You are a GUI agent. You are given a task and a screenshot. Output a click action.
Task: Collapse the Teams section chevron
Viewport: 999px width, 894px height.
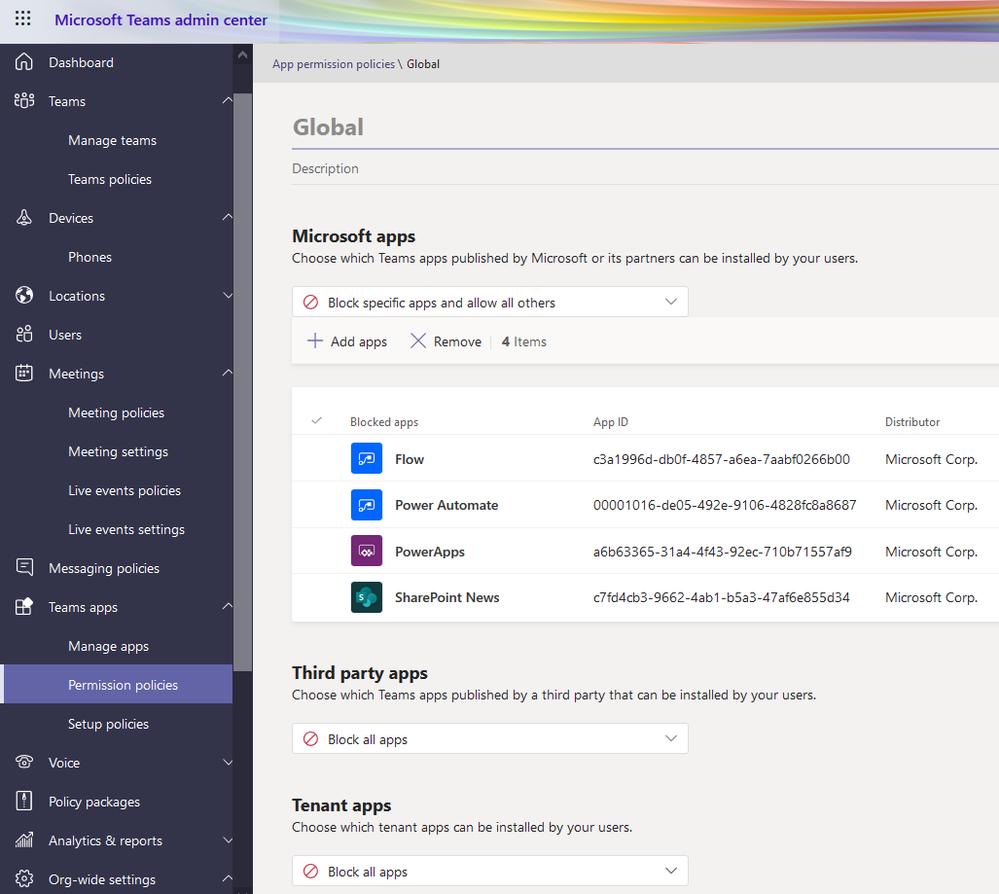tap(227, 100)
